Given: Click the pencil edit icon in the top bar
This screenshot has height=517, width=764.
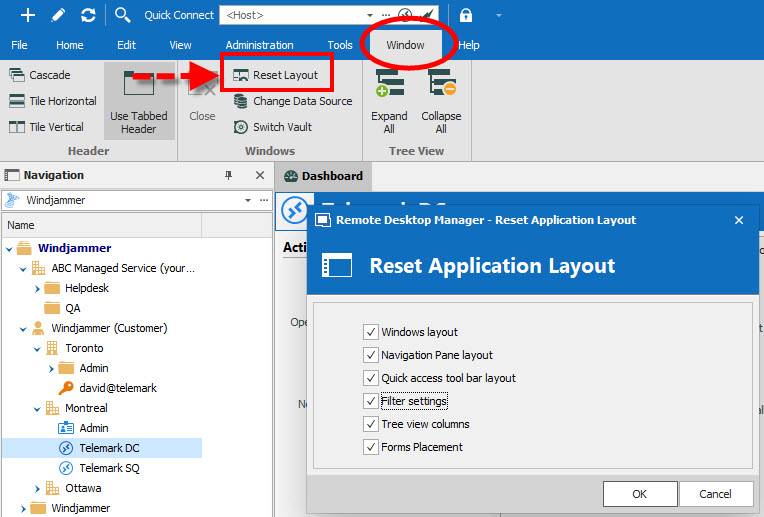Looking at the screenshot, I should pyautogui.click(x=58, y=15).
